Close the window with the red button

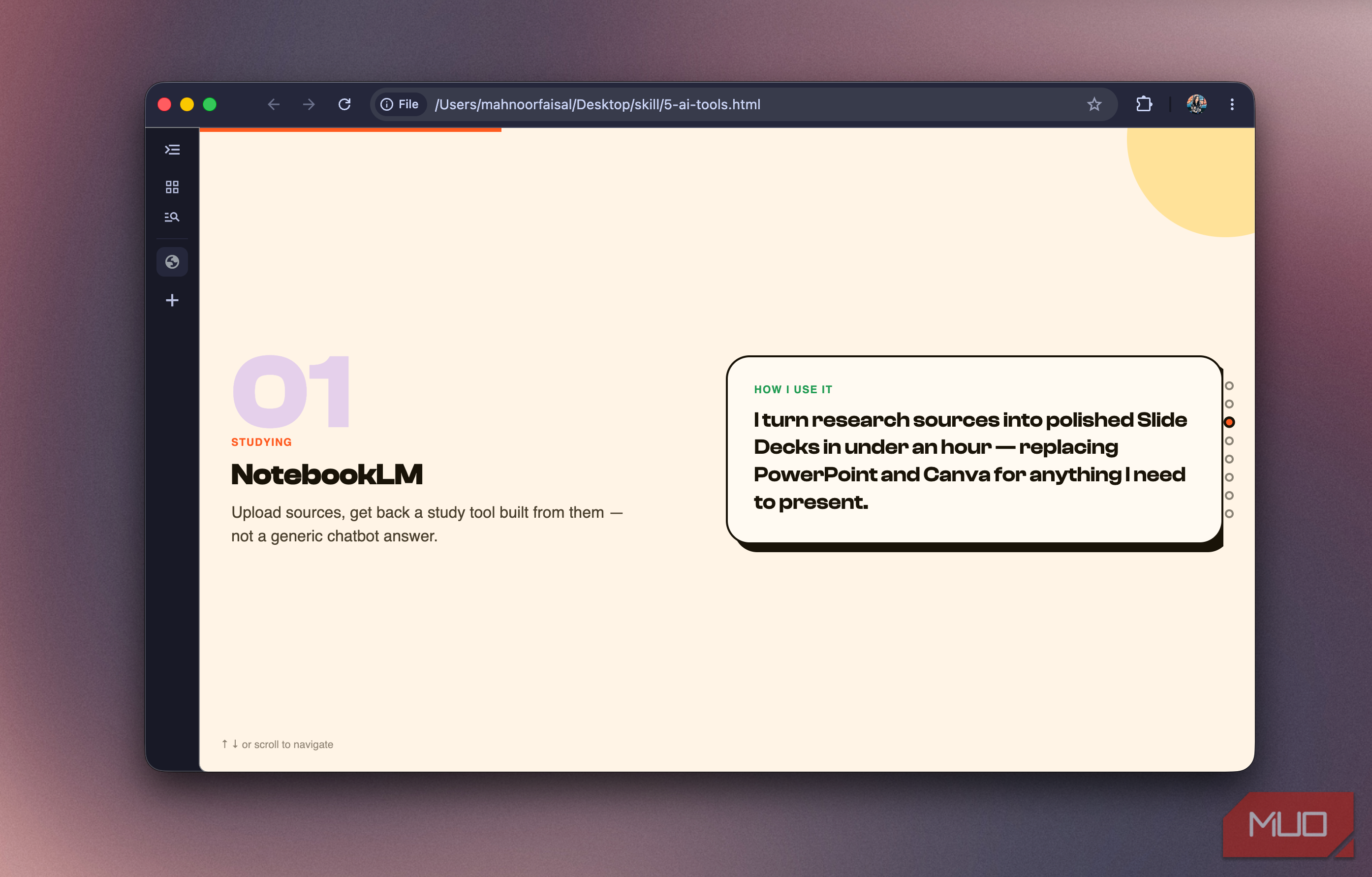(x=165, y=104)
